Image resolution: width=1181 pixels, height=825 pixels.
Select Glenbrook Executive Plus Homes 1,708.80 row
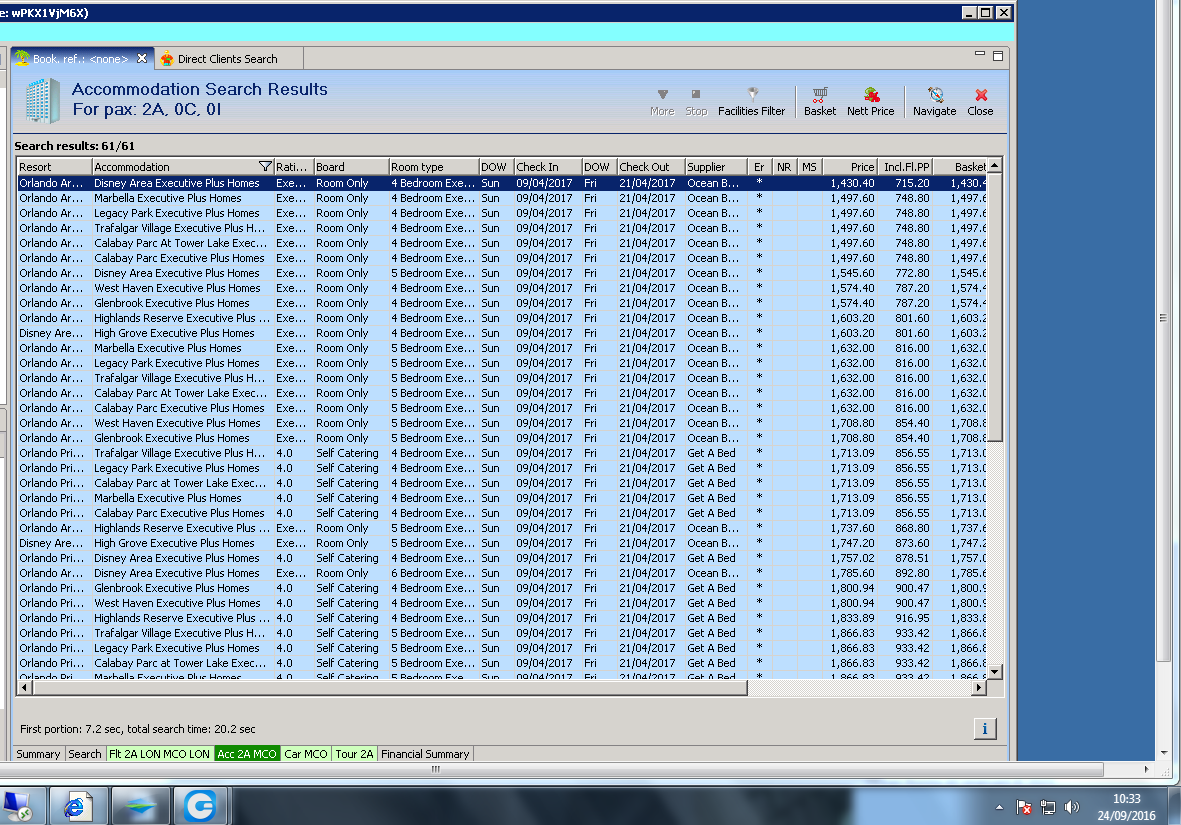502,438
